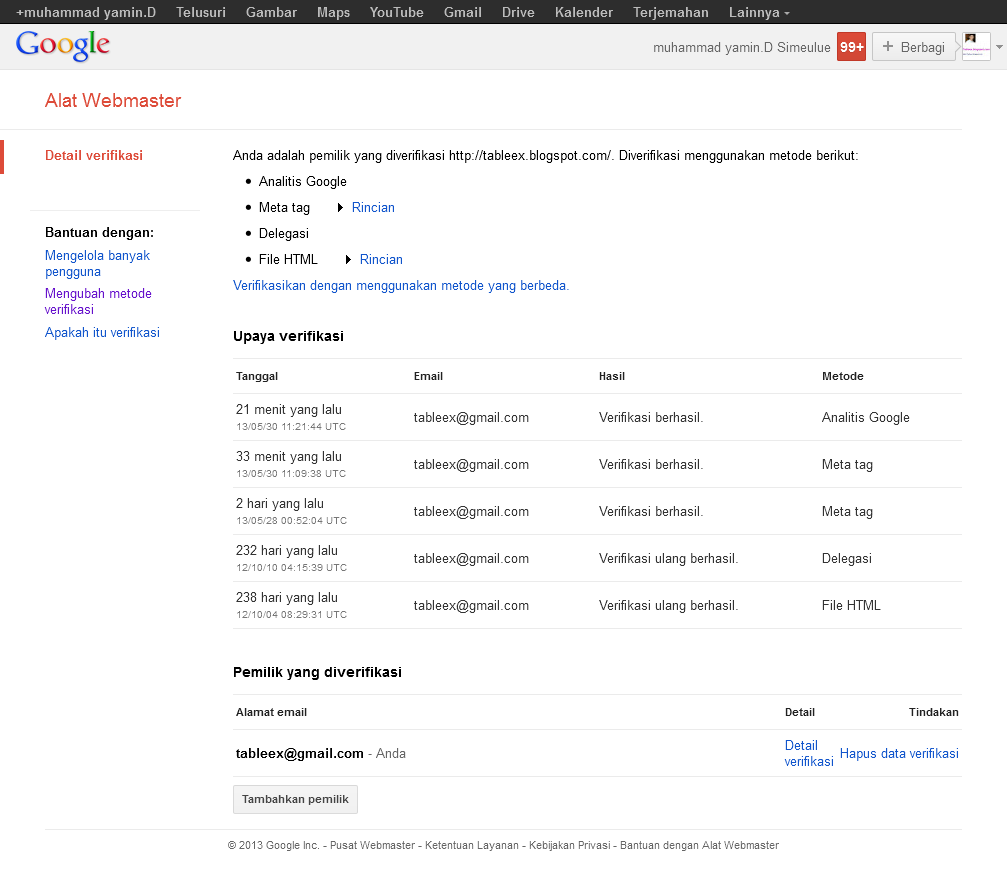This screenshot has width=1007, height=890.
Task: Open Gambar in top bar
Action: 271,12
